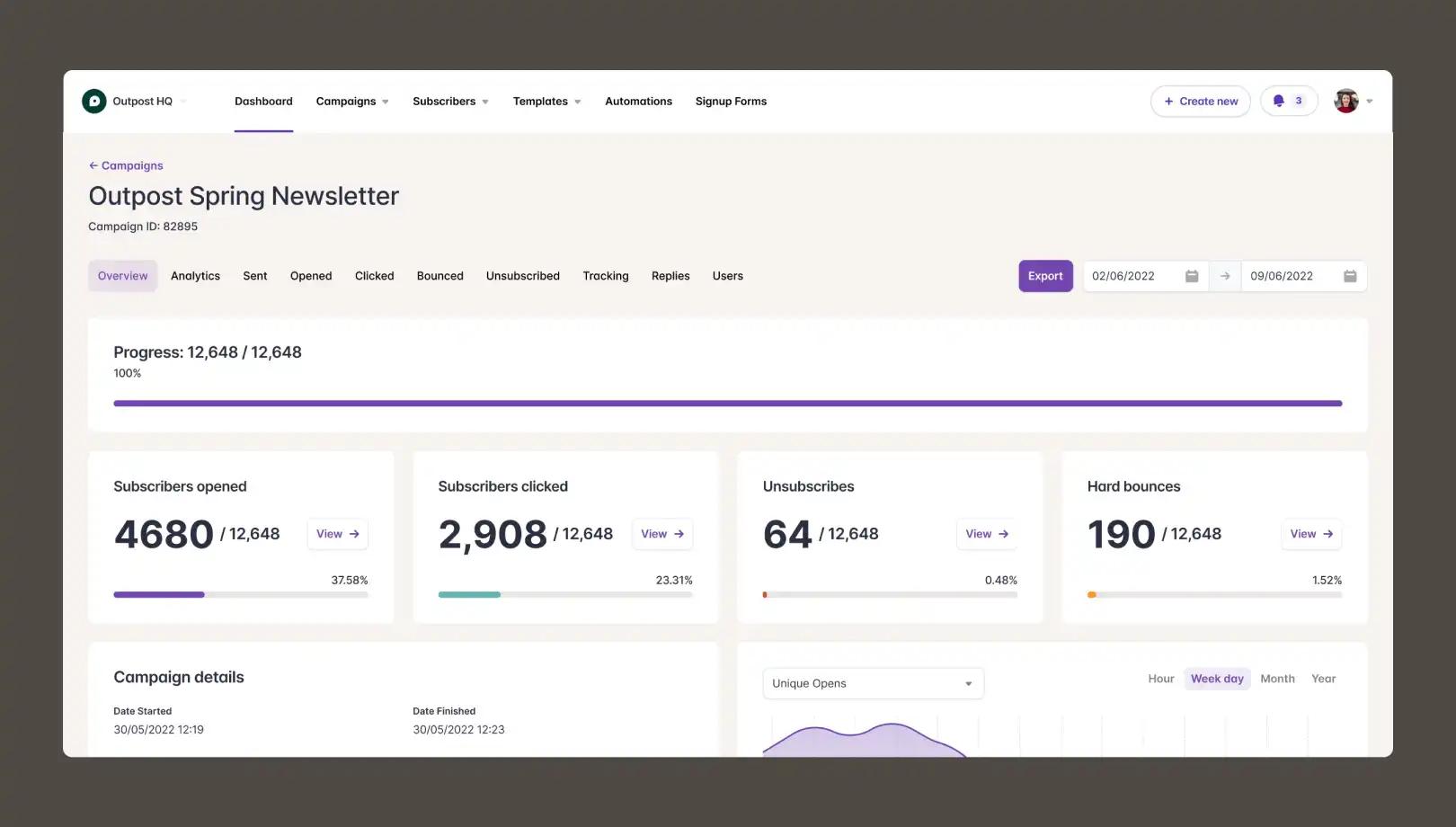Select the Month chart range

point(1277,679)
